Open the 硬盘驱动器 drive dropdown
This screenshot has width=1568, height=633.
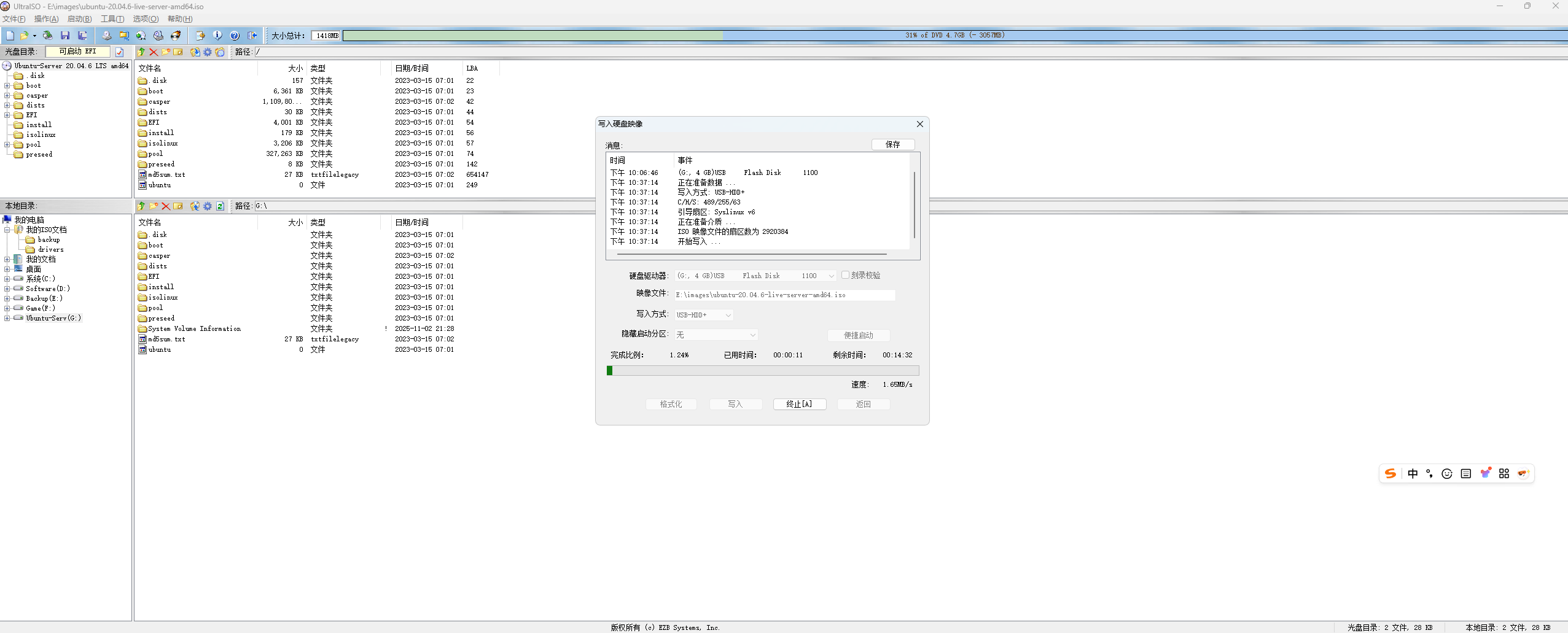click(x=831, y=276)
